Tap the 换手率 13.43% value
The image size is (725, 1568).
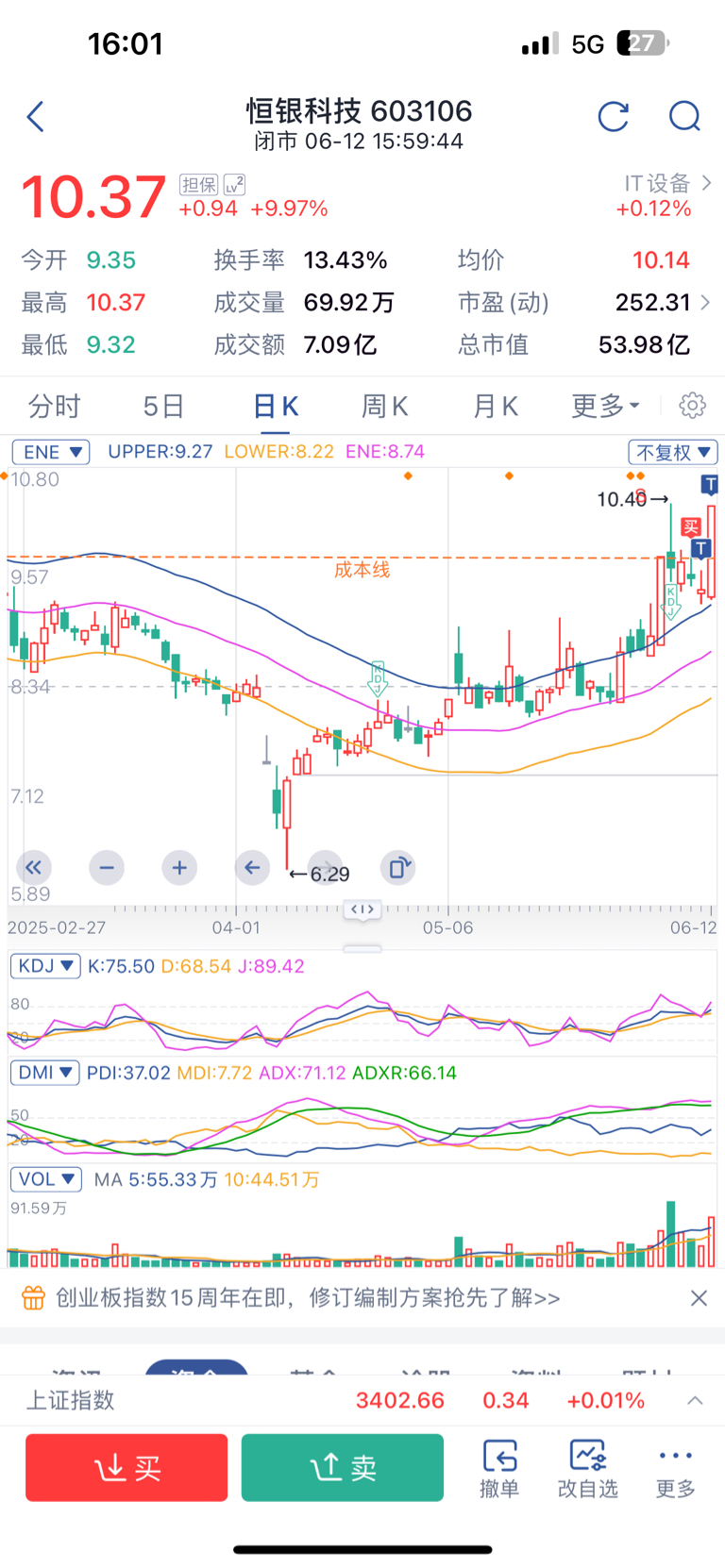coord(346,260)
